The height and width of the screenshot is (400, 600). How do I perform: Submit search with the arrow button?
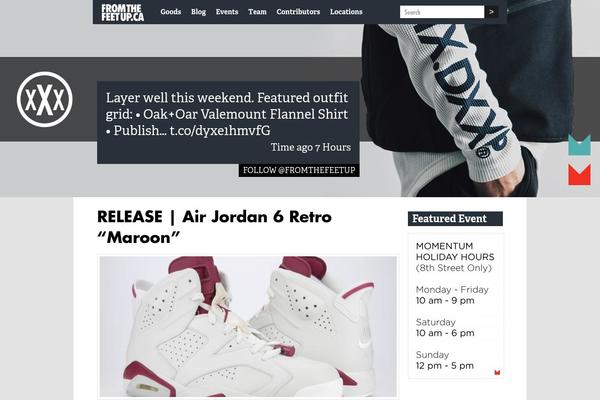click(x=491, y=12)
